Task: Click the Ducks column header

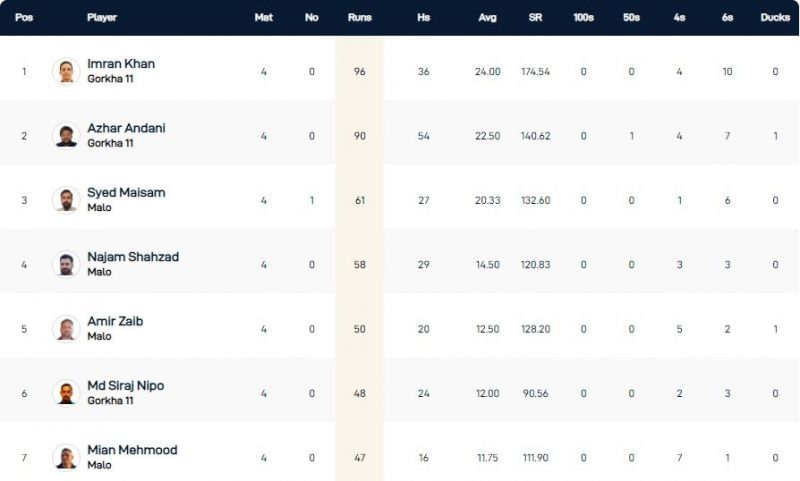Action: tap(775, 18)
